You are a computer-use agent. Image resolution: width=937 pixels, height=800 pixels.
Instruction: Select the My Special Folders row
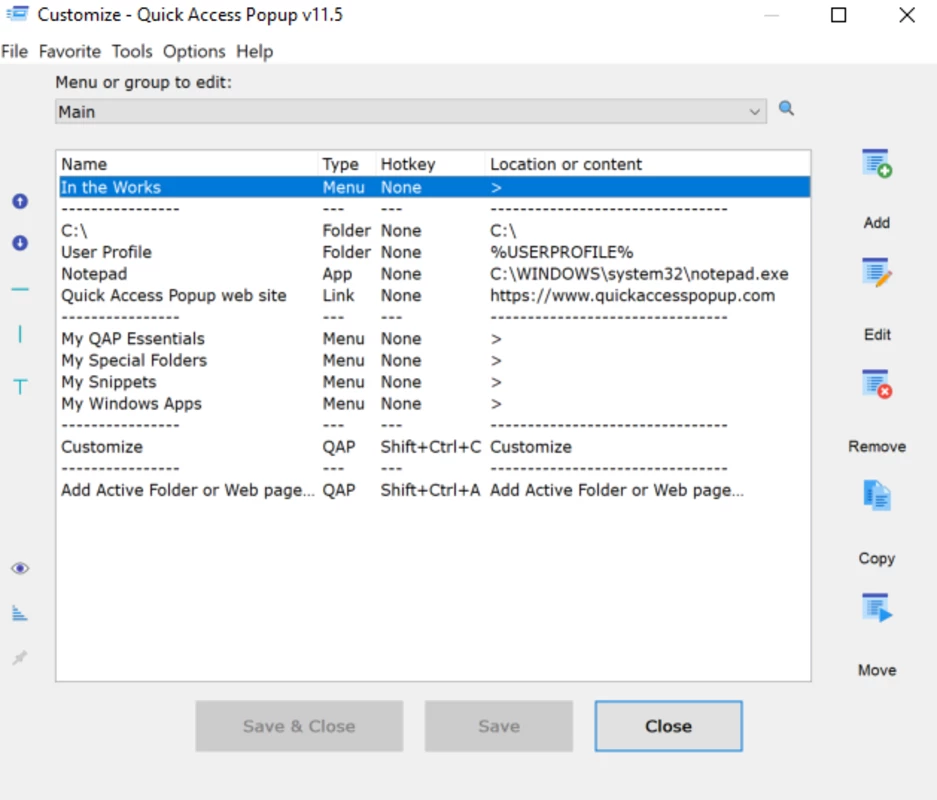point(434,360)
